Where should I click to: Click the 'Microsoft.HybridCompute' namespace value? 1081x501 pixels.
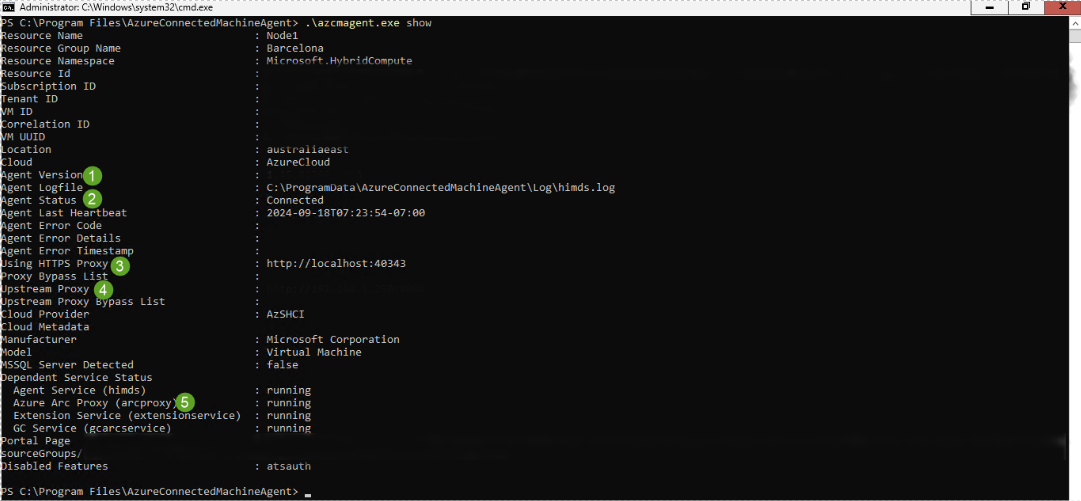point(339,61)
